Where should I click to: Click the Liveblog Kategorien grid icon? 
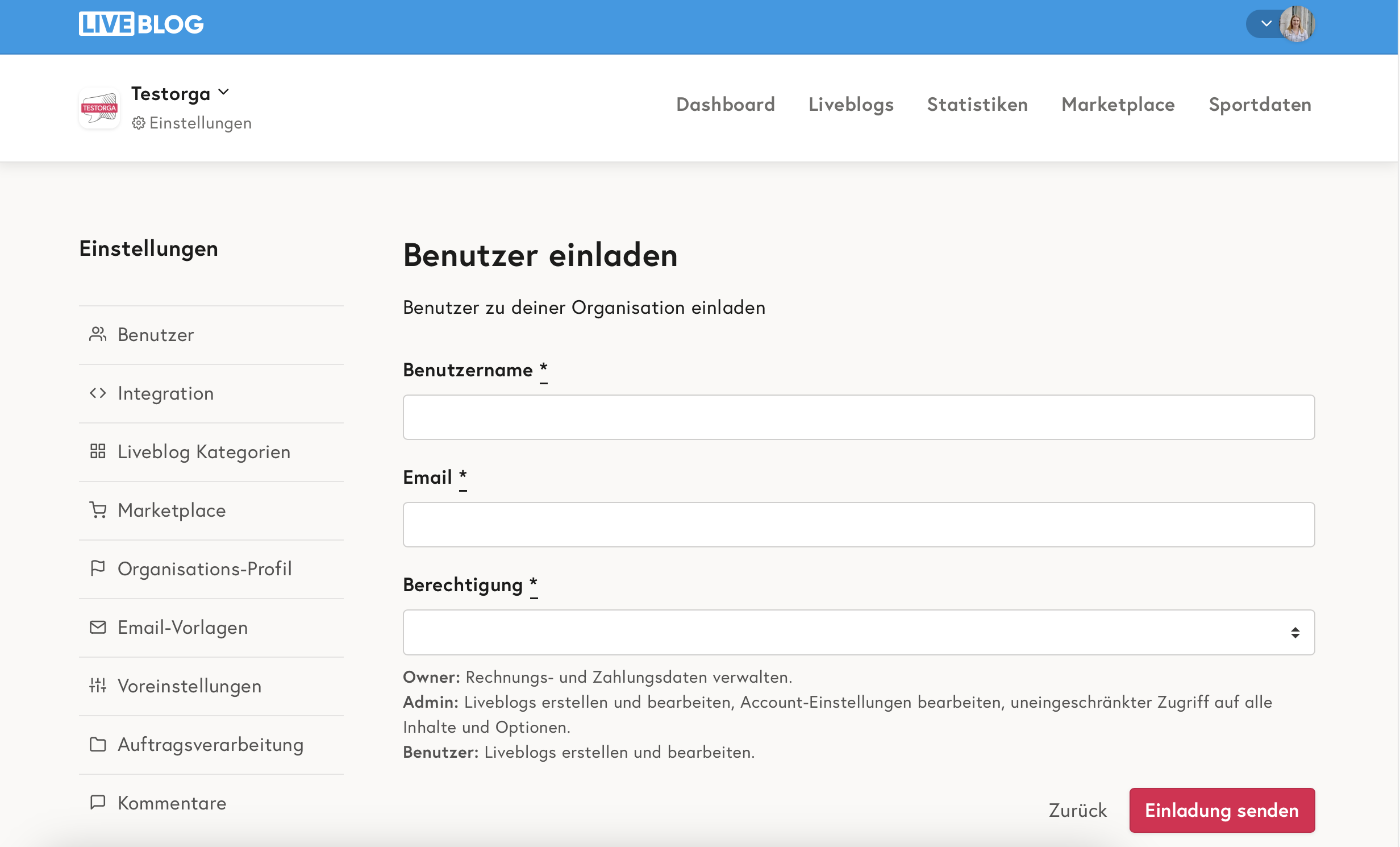tap(98, 451)
